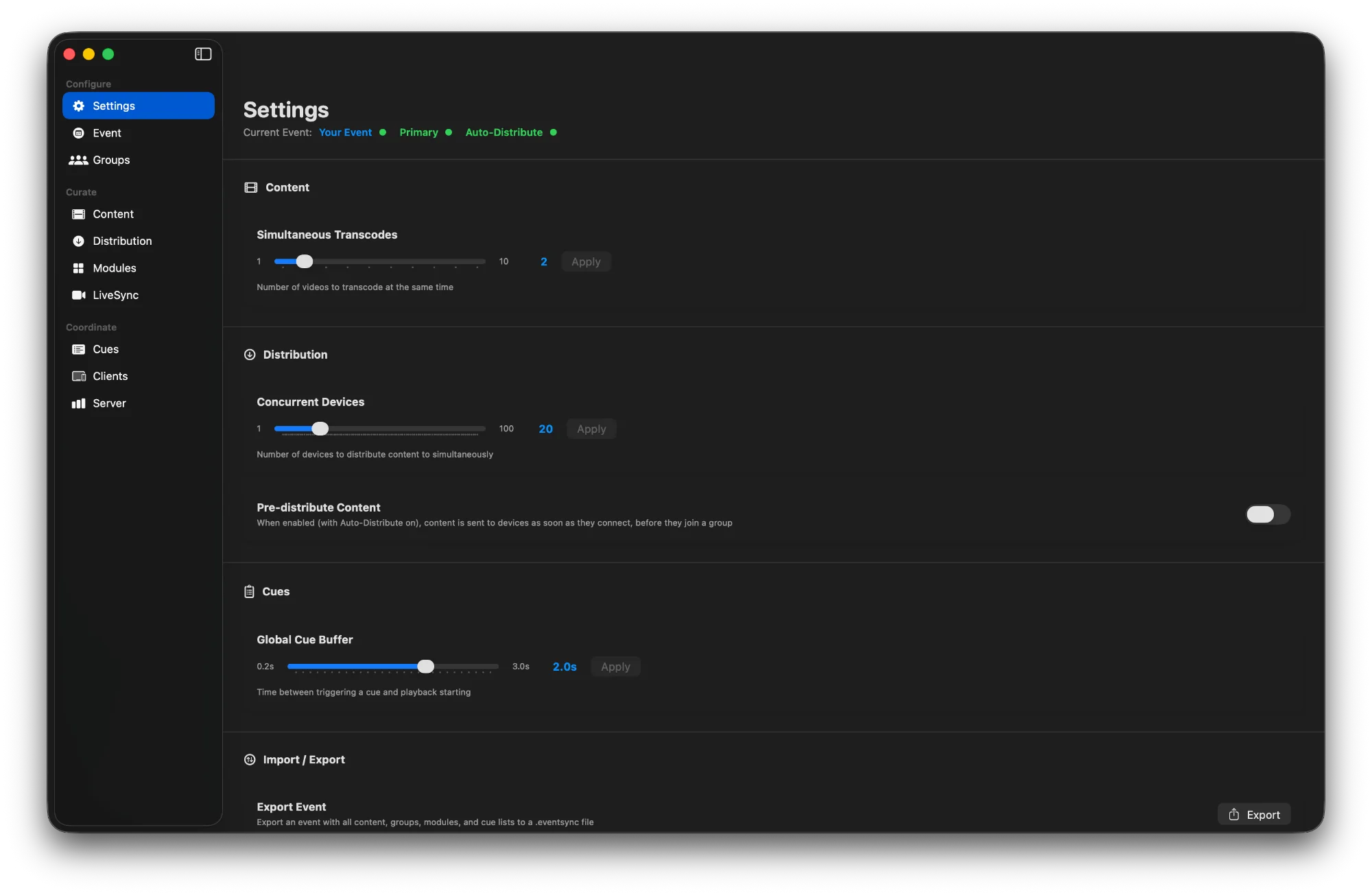Click the Event icon under Configure

point(78,132)
